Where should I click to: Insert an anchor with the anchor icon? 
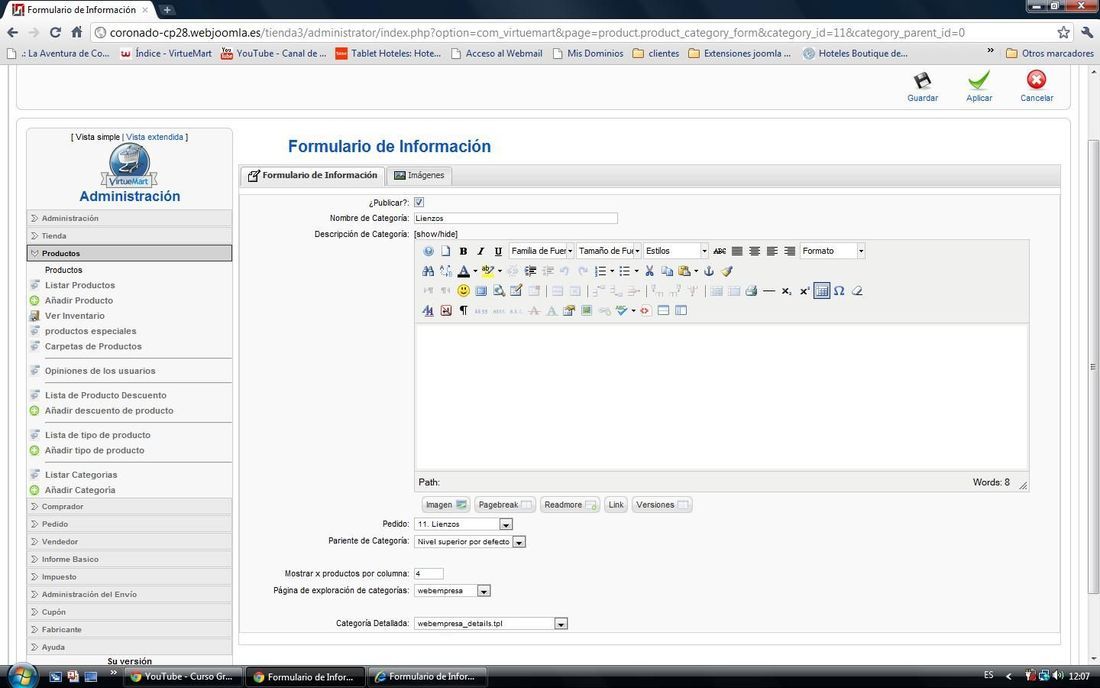tap(709, 271)
